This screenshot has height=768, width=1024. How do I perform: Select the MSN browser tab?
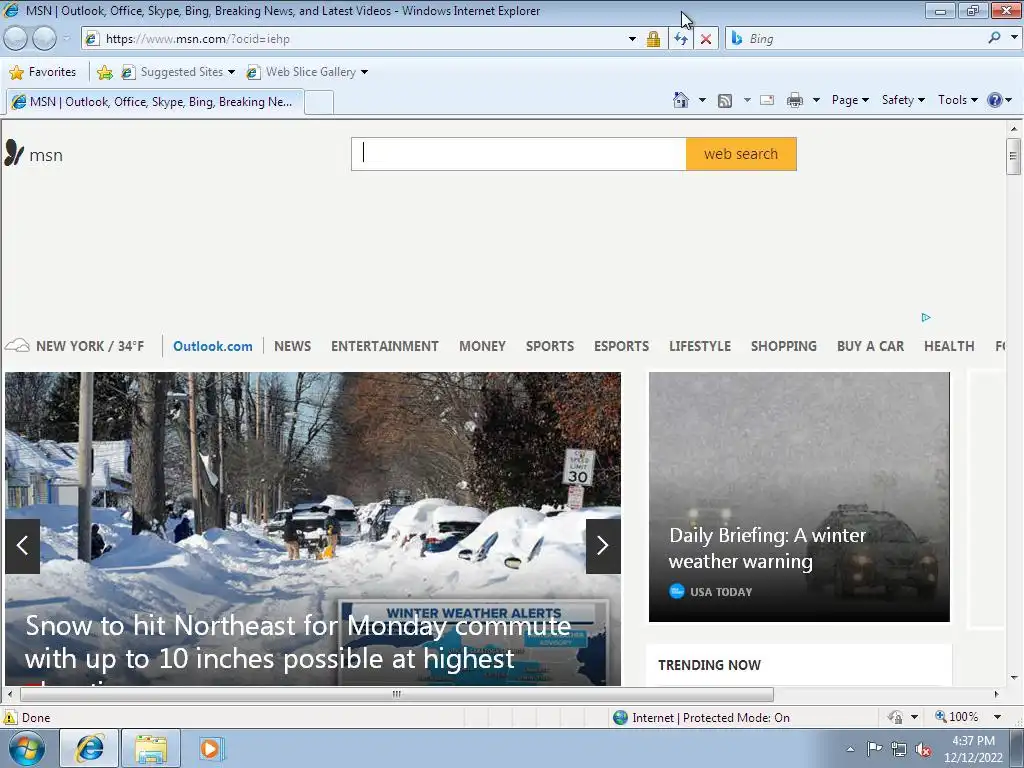tap(155, 102)
